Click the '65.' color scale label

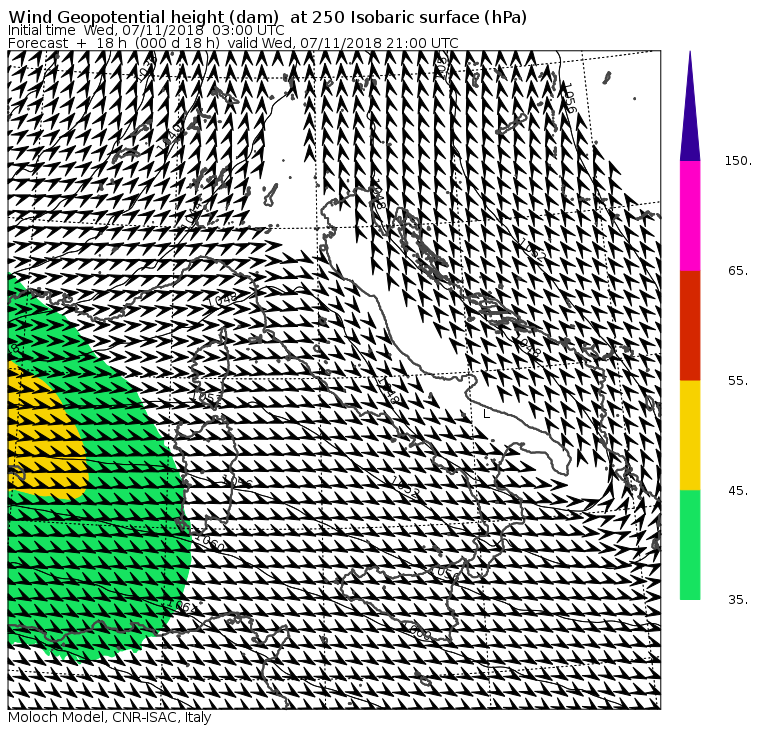click(738, 270)
